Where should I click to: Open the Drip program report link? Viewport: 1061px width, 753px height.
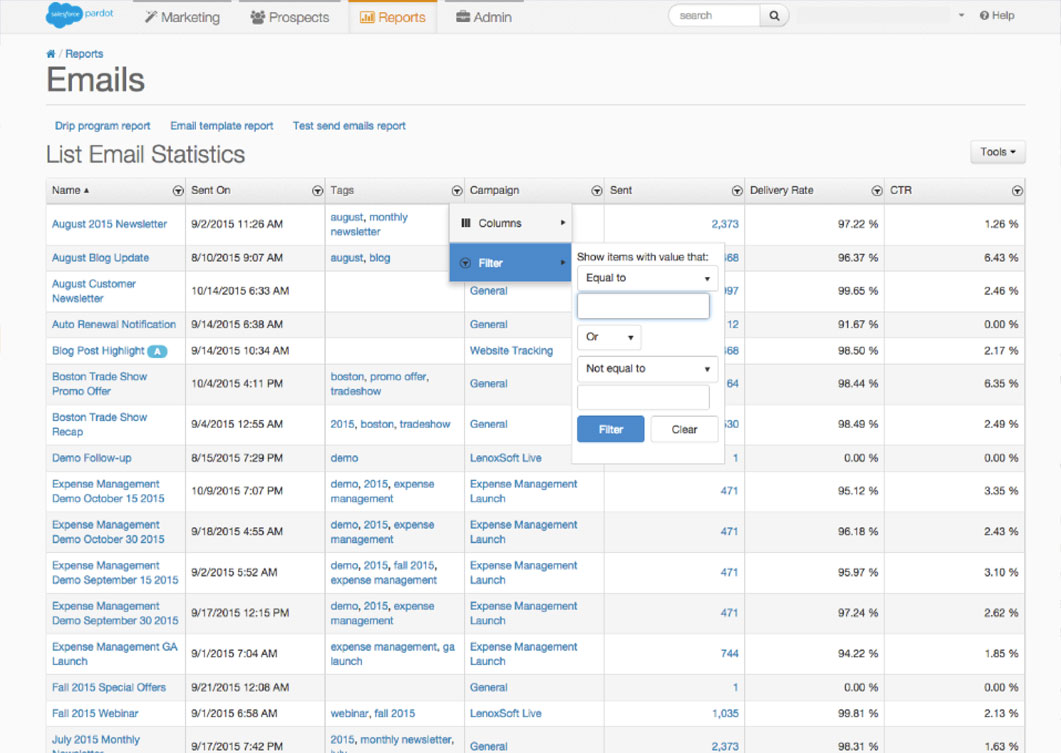(x=103, y=126)
